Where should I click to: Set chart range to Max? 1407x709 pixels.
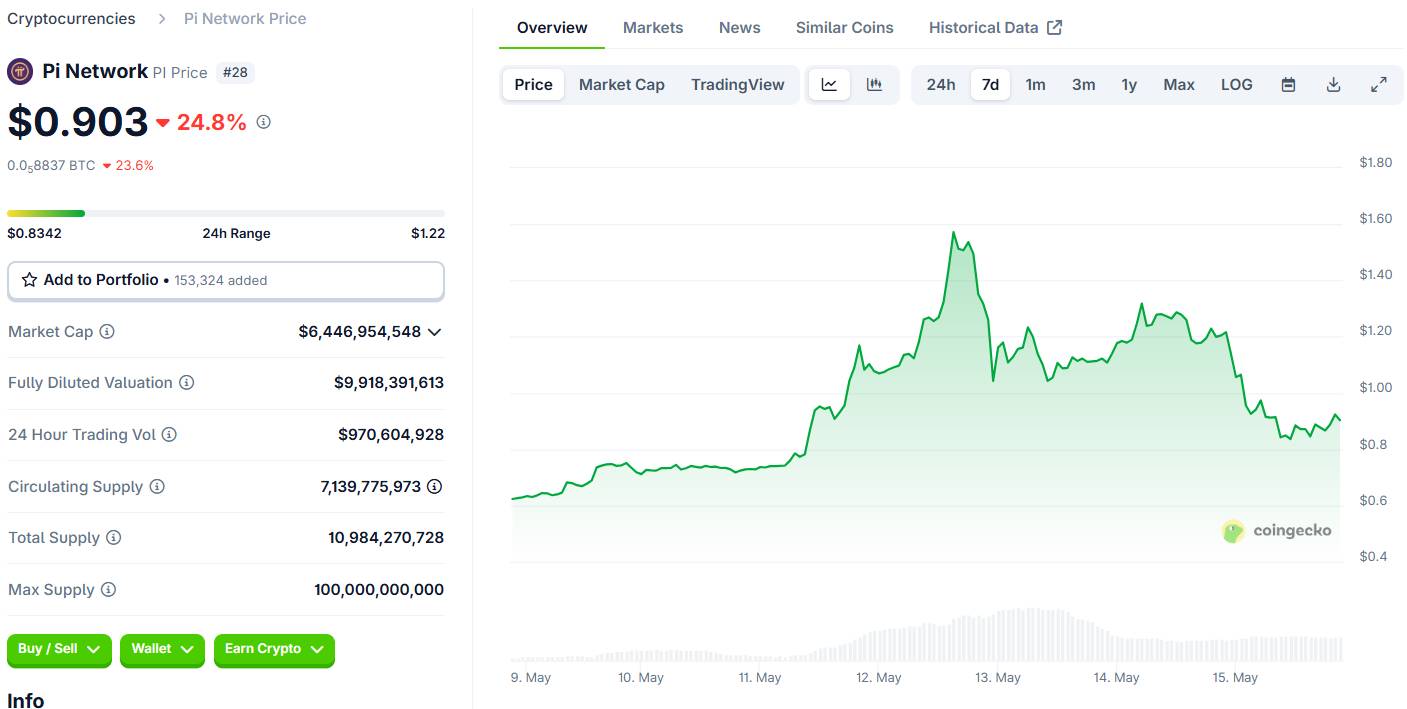[x=1179, y=85]
